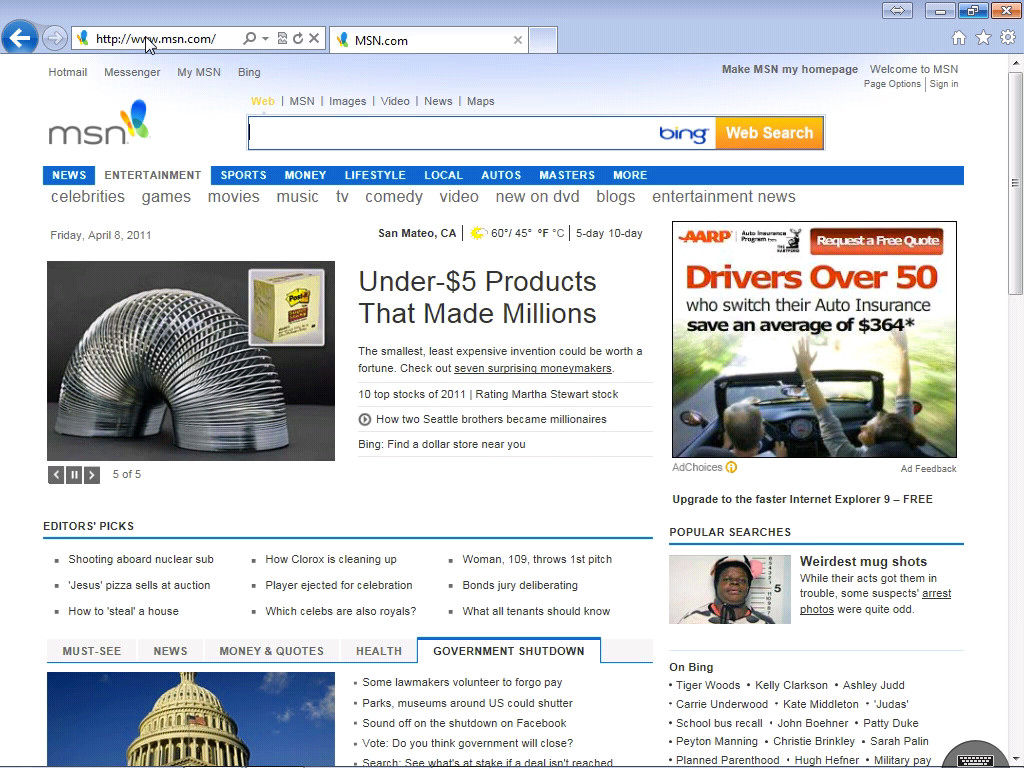Switch to the MONEY & QUOTES tab

pyautogui.click(x=272, y=651)
